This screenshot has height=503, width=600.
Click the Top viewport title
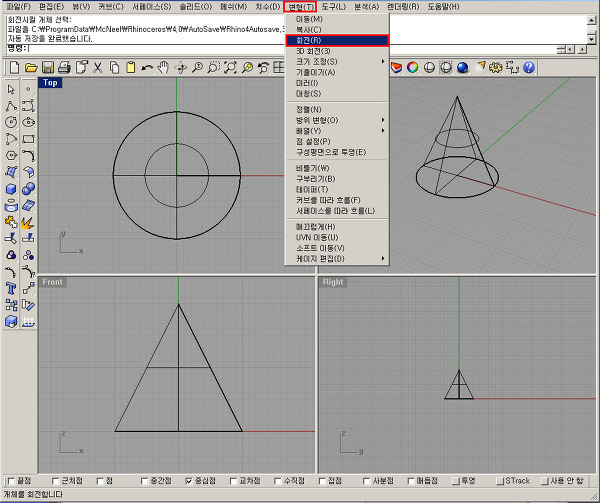point(50,83)
